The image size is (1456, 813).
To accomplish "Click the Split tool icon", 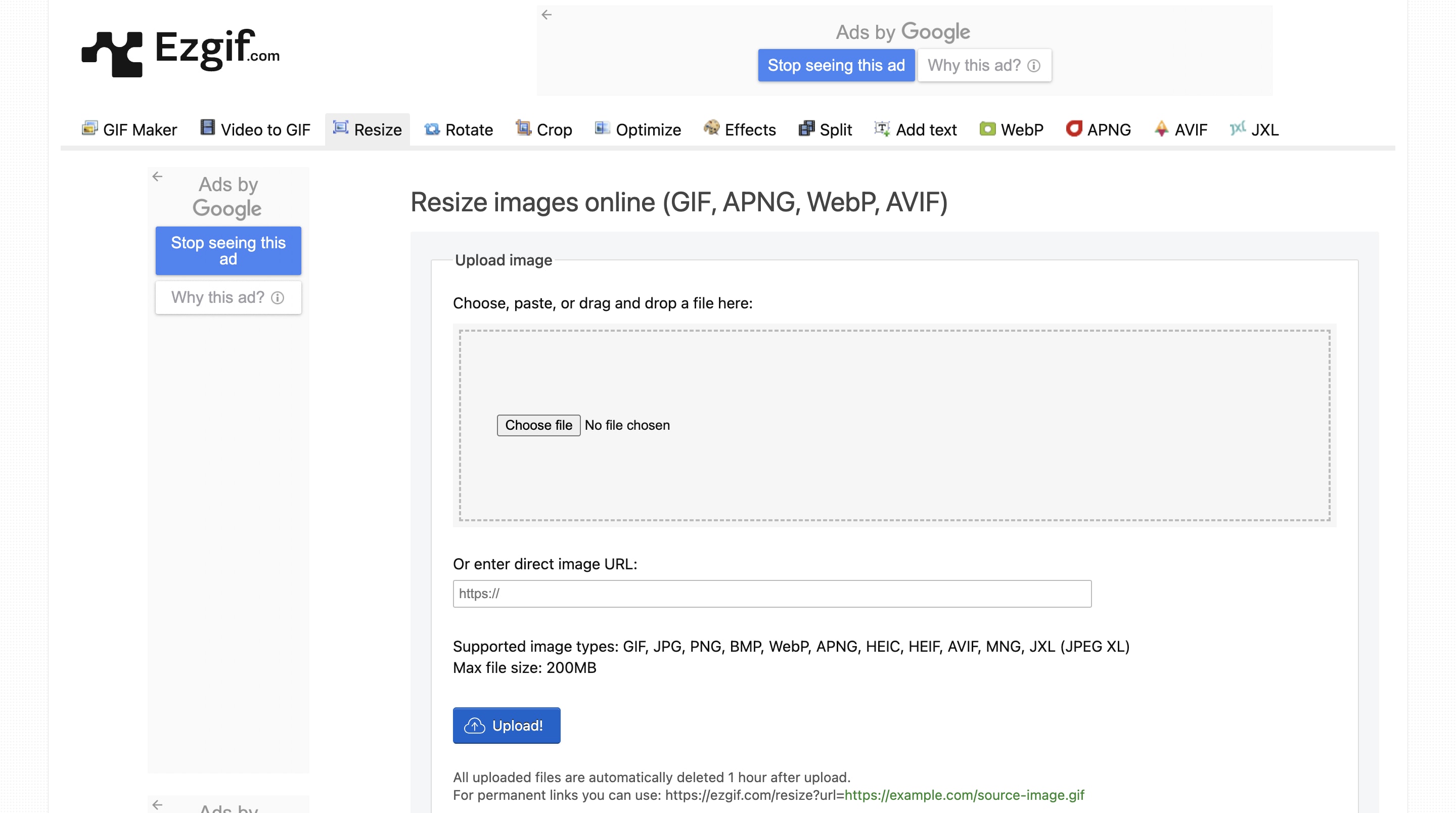I will [806, 128].
